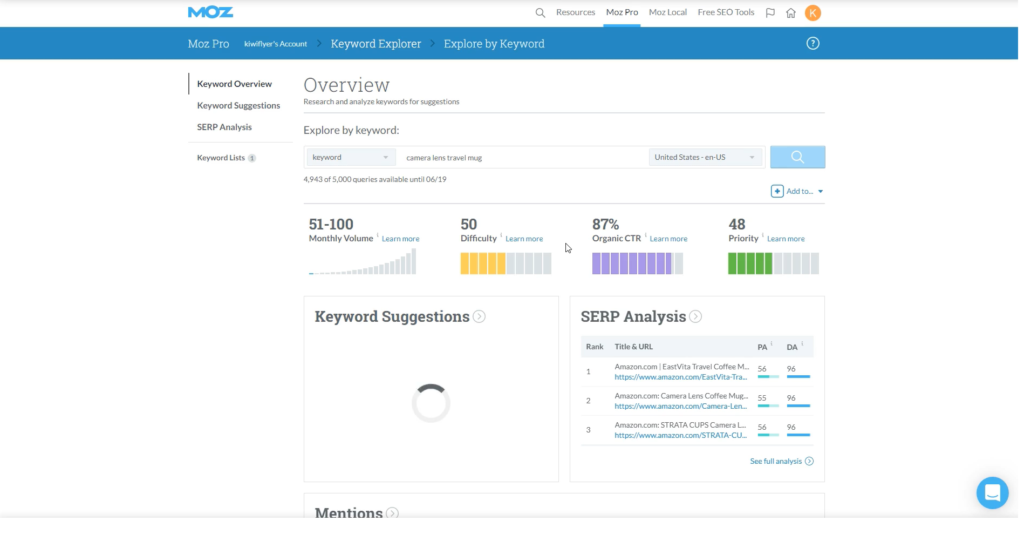The width and height of the screenshot is (1024, 541).
Task: Click the flag notifications icon
Action: click(x=770, y=12)
